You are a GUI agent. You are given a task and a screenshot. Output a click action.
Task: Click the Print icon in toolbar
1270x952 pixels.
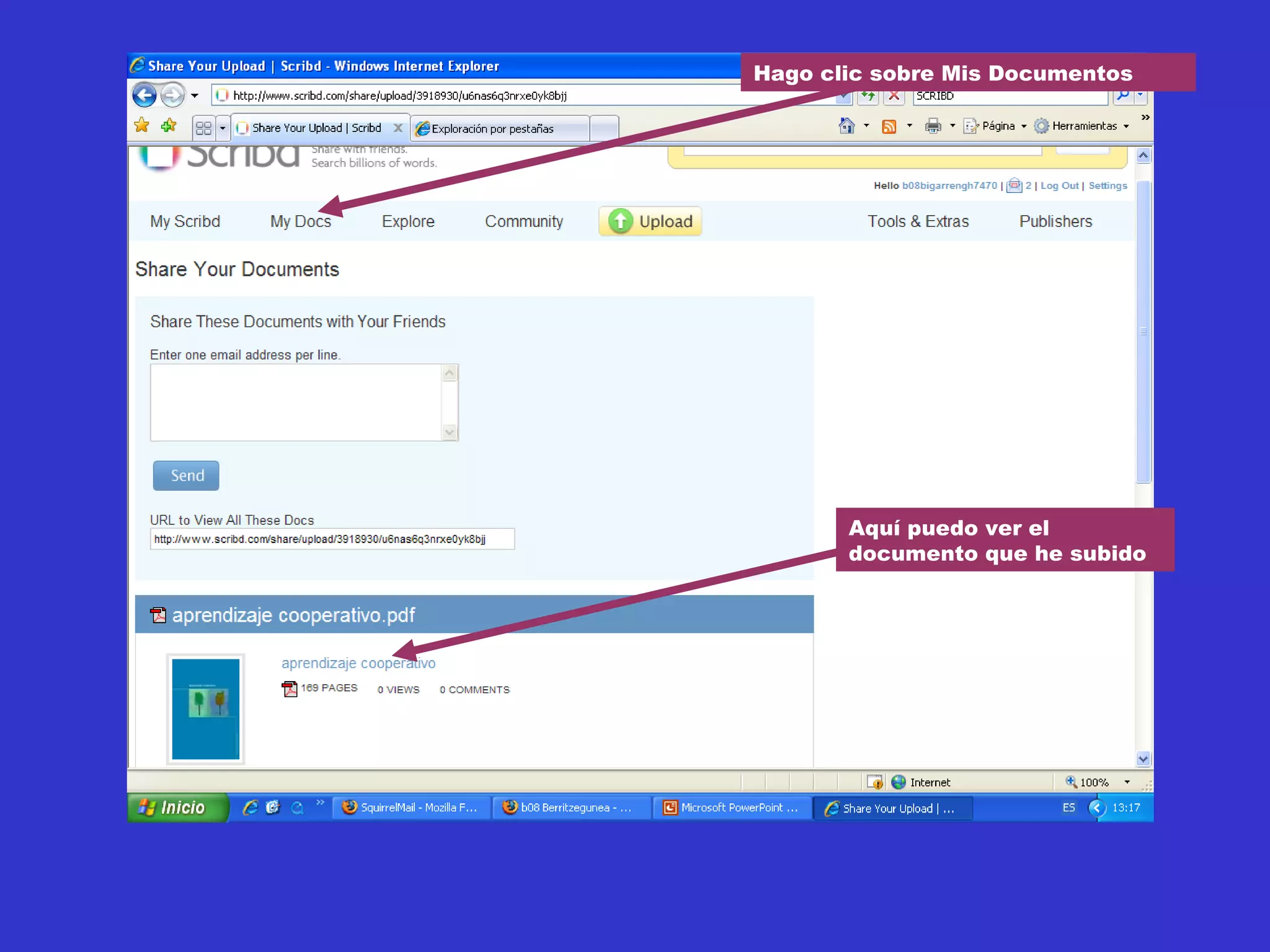[x=933, y=126]
